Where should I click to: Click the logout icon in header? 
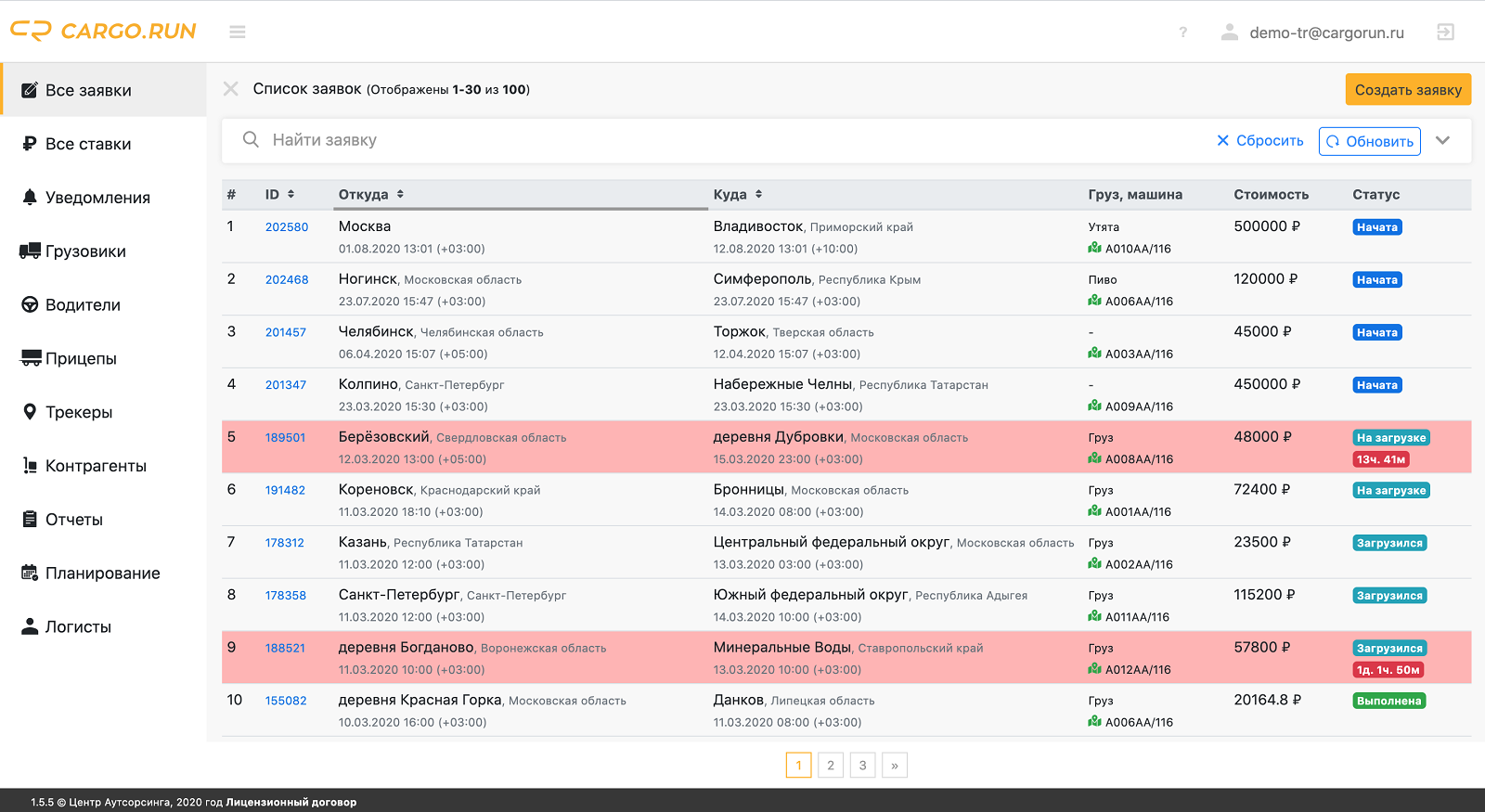(1445, 32)
